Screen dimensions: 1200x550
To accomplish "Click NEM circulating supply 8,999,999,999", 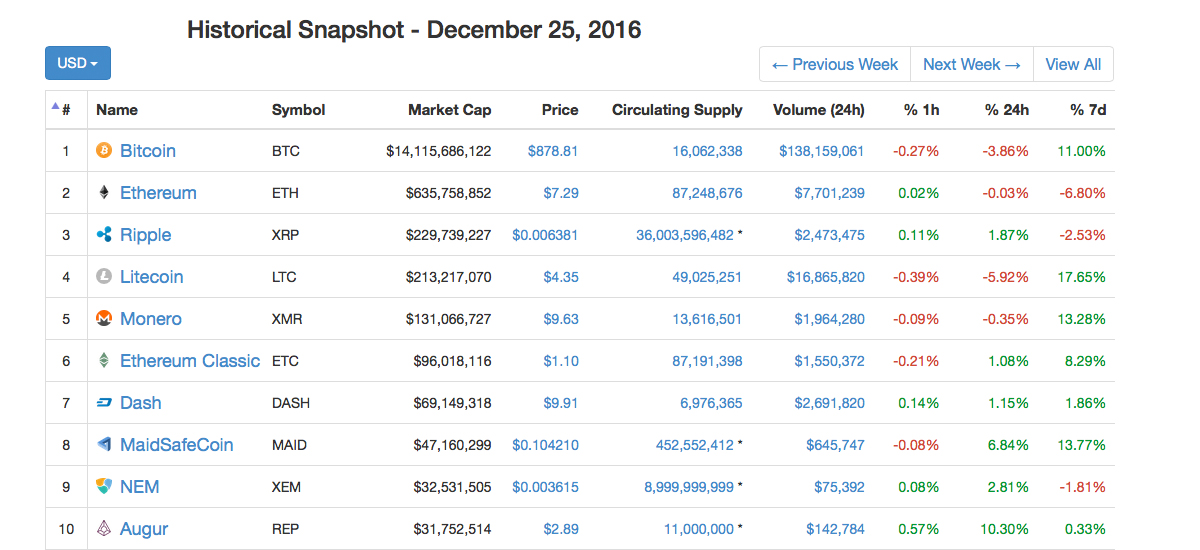I will (689, 487).
